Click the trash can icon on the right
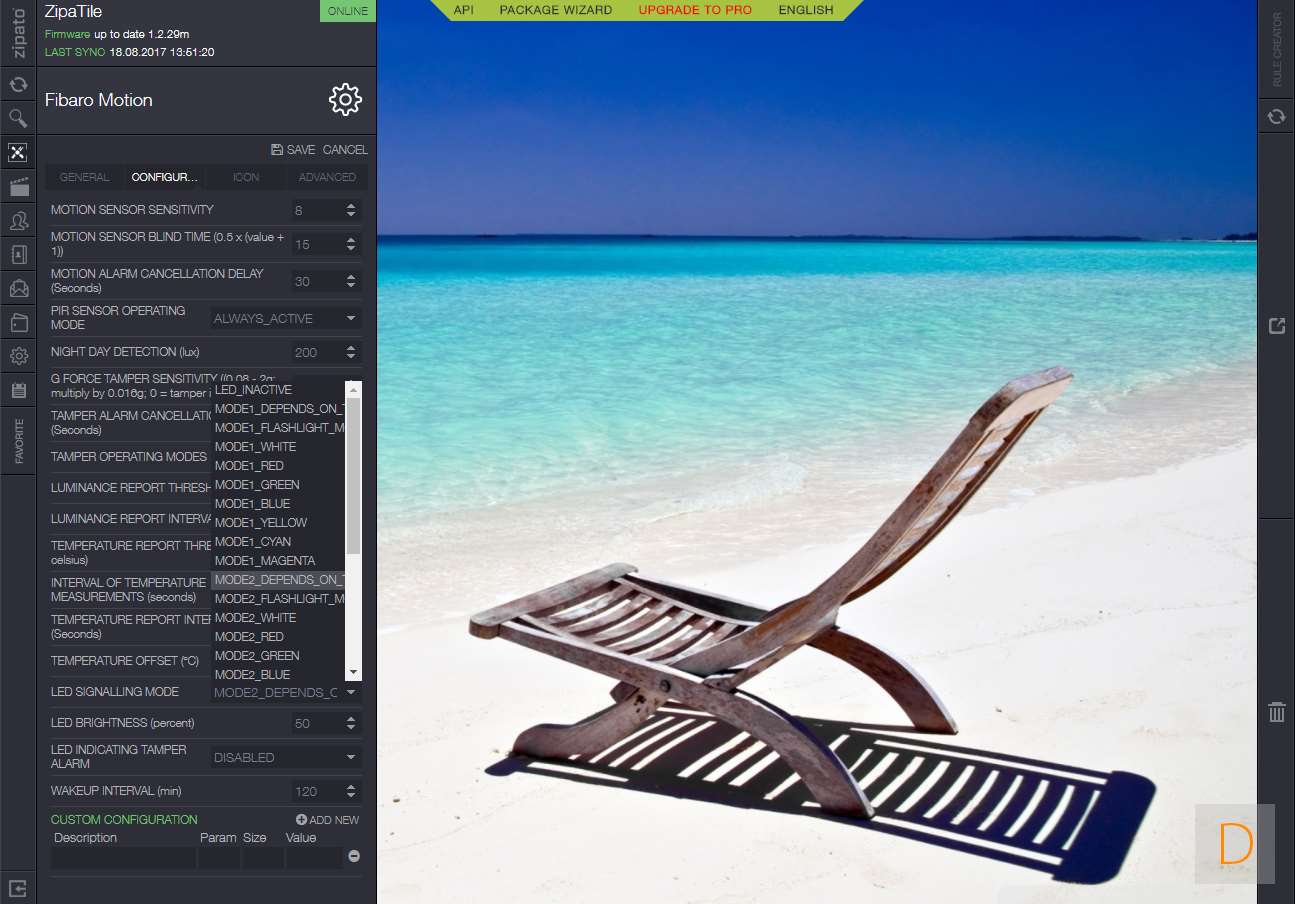The image size is (1295, 904). 1276,712
